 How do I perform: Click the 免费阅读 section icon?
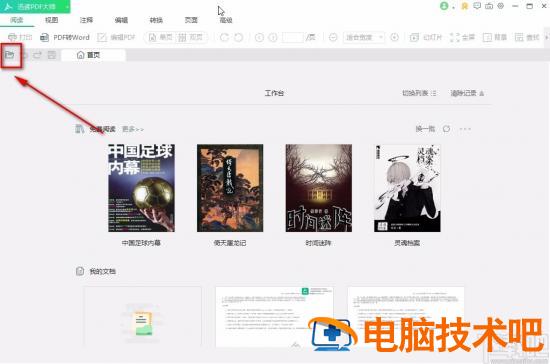80,129
